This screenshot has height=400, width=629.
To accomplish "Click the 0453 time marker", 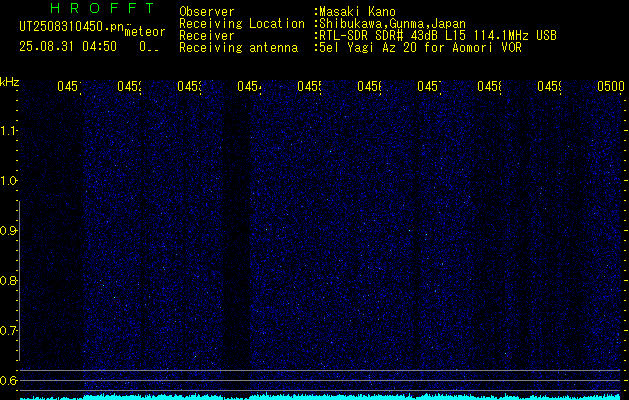I will click(189, 86).
